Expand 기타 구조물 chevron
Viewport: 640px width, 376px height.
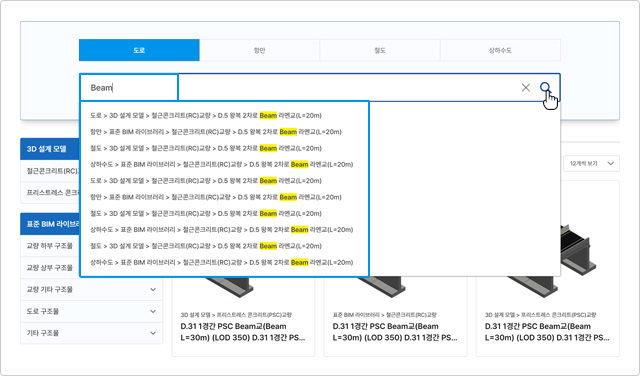153,333
